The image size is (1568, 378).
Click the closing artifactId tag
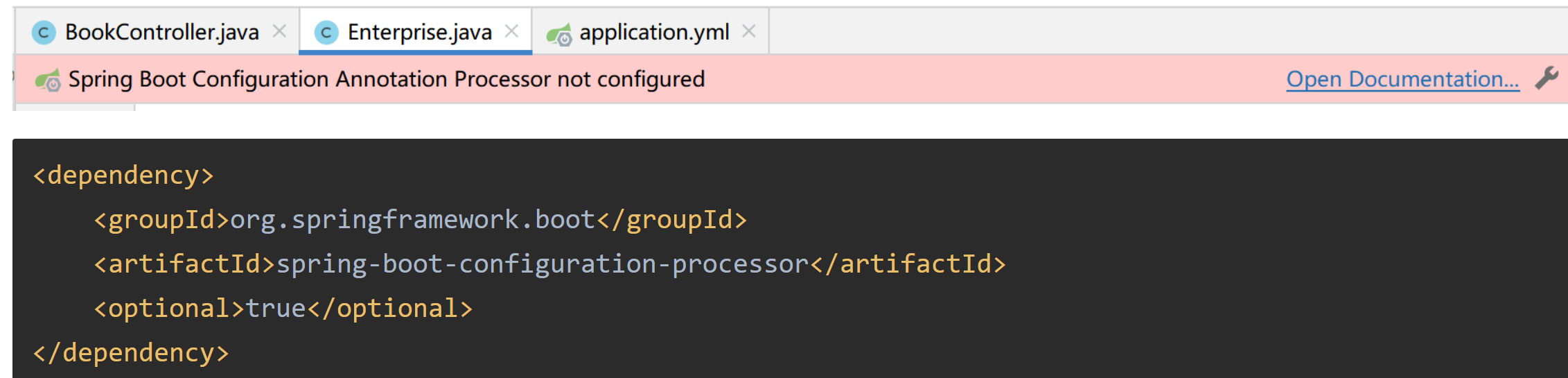point(908,265)
